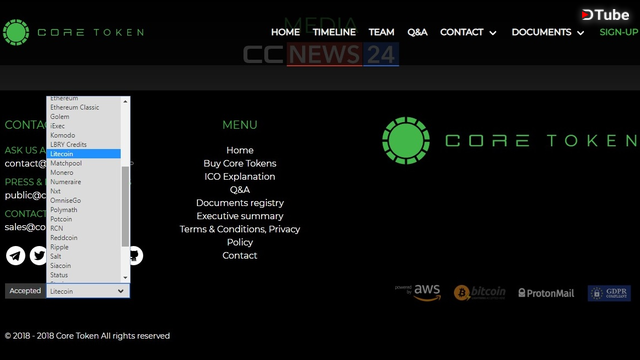The height and width of the screenshot is (360, 640).
Task: Click the AWS powered-by badge
Action: [x=418, y=292]
